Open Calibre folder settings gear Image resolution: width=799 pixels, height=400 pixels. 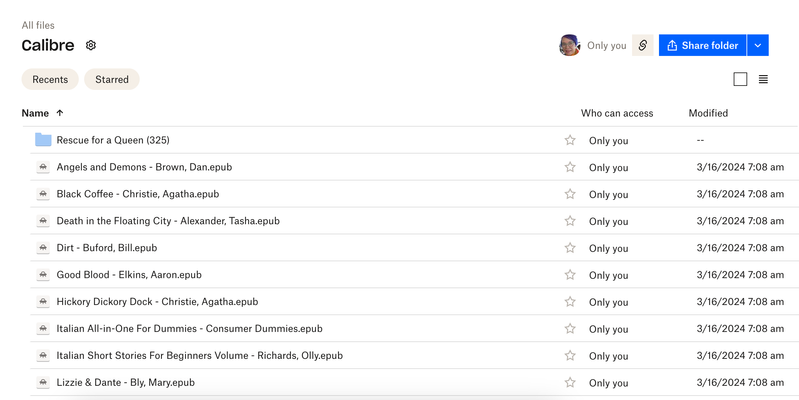pyautogui.click(x=91, y=46)
